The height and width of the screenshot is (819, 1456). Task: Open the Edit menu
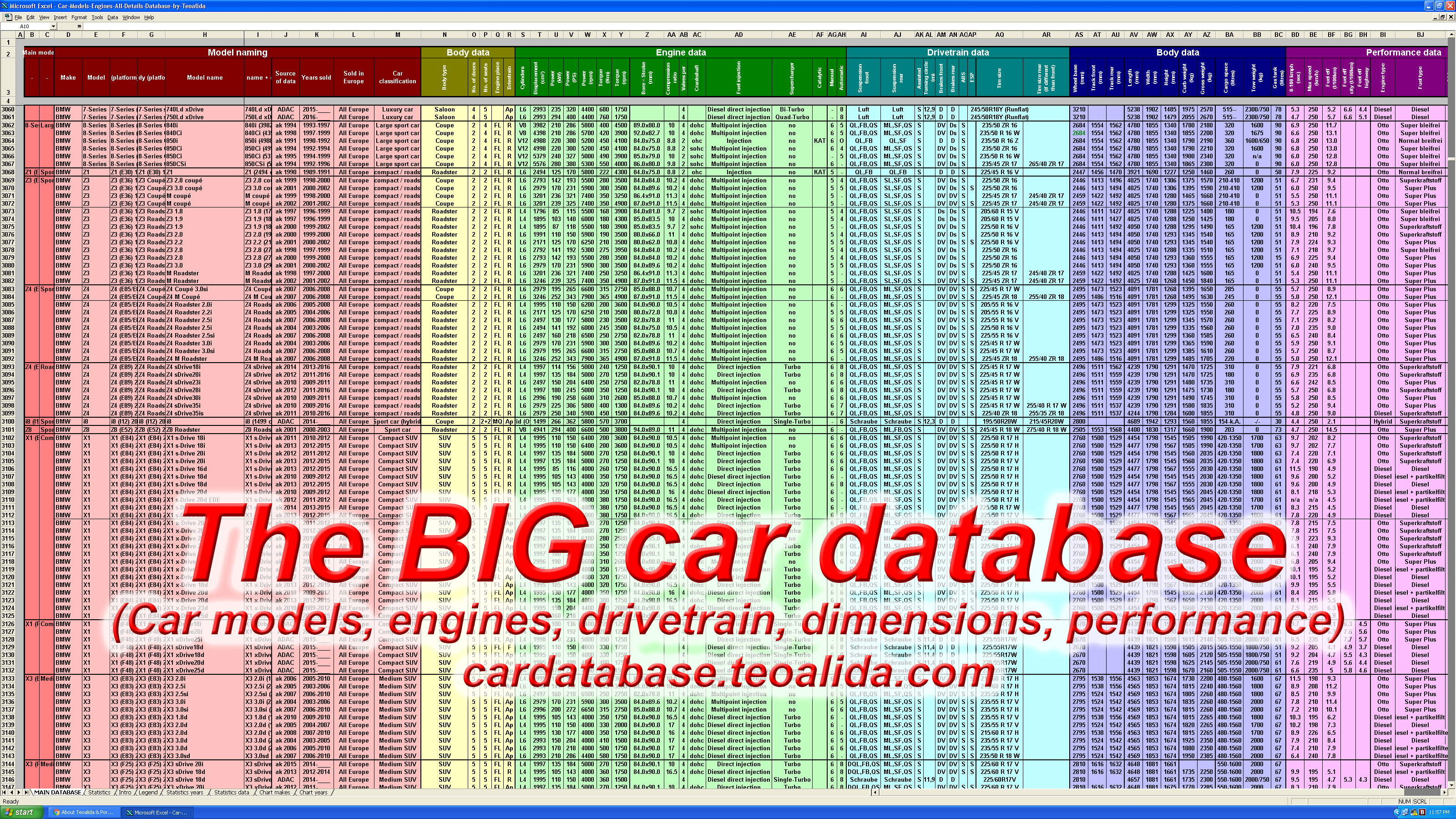pos(30,18)
